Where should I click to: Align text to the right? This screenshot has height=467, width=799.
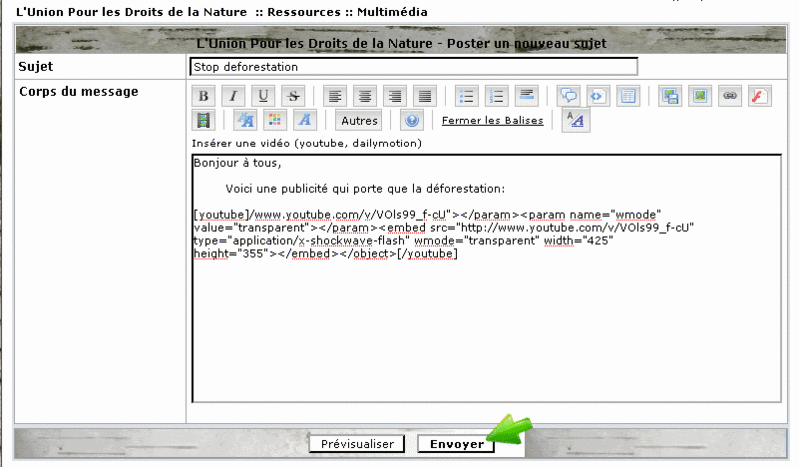point(395,96)
